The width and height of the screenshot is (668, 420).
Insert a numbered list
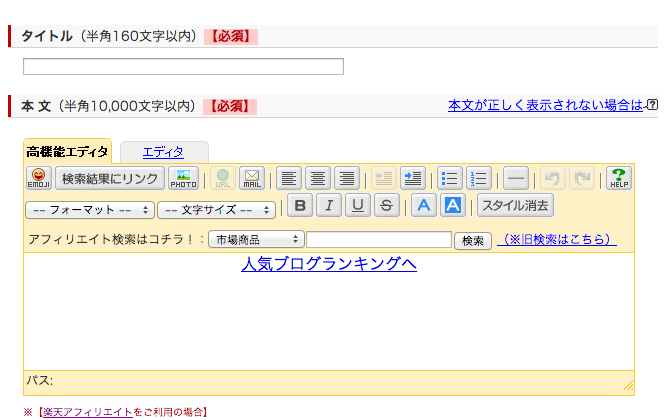point(479,178)
